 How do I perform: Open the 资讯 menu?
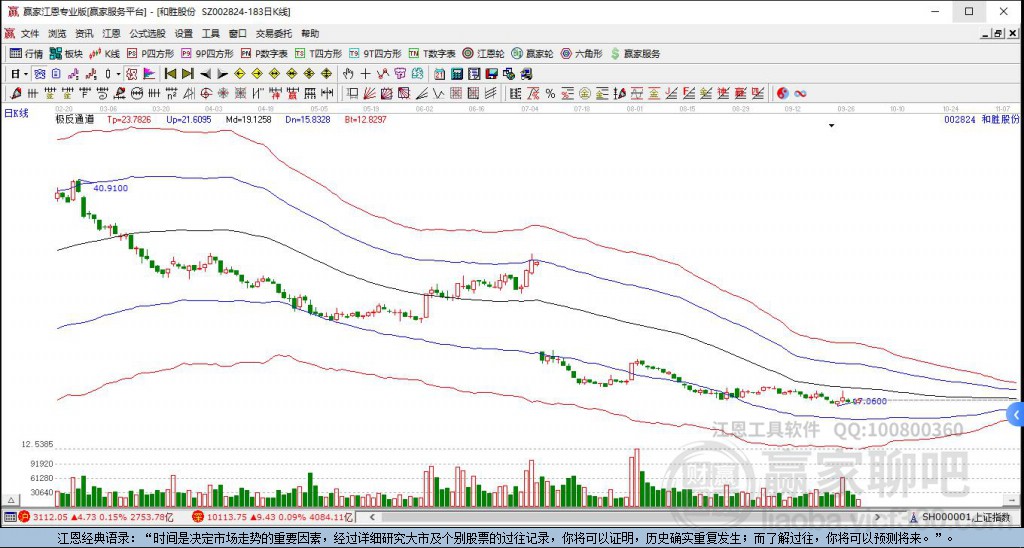(x=84, y=33)
